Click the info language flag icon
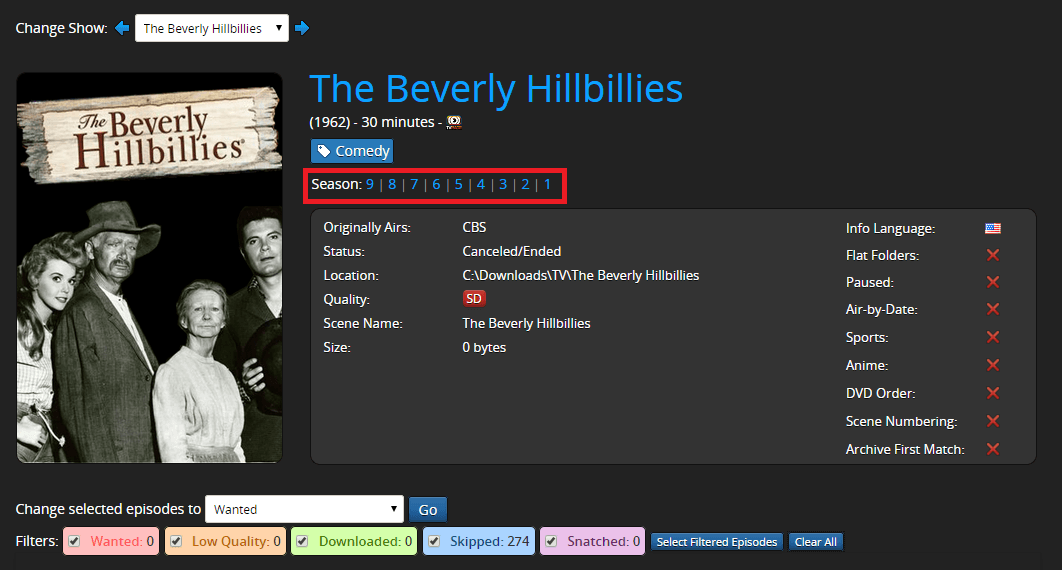The image size is (1062, 570). point(992,229)
